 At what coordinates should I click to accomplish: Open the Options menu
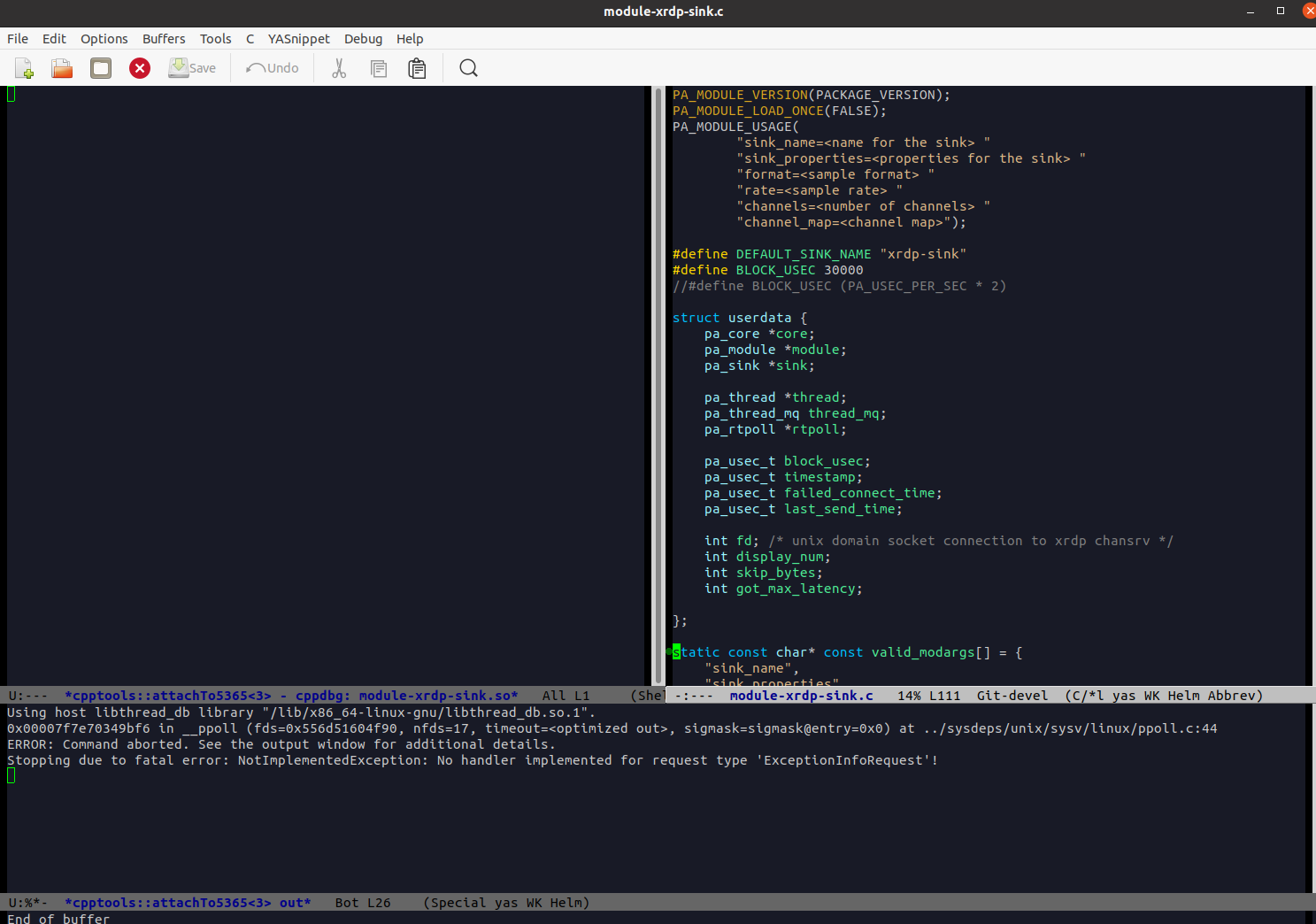click(x=104, y=39)
